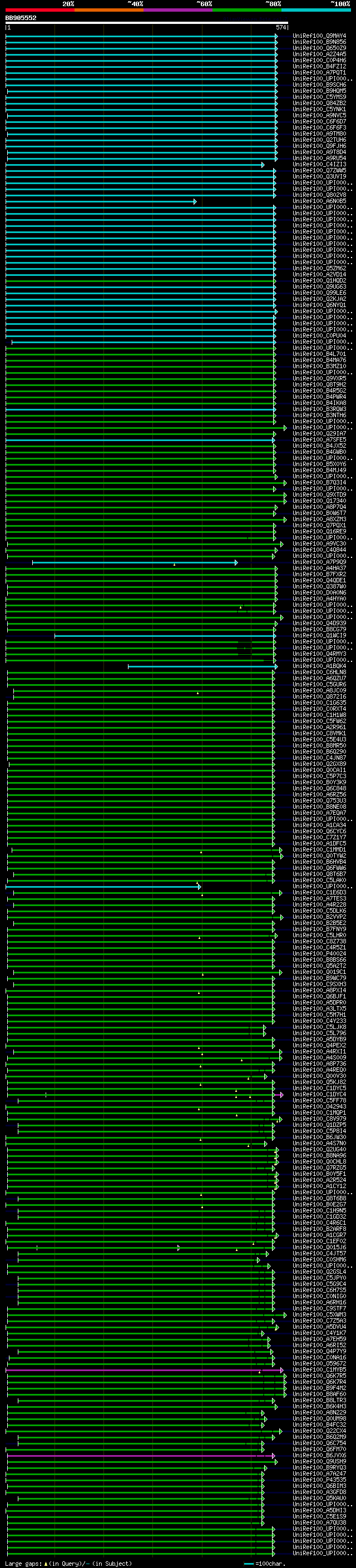Select hit label UniRef100_B2VVP2
356x1568 pixels.
(319, 917)
